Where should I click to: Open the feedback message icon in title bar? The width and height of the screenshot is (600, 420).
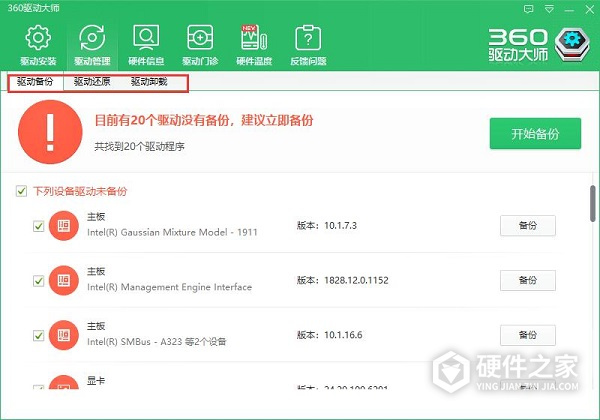(x=528, y=9)
